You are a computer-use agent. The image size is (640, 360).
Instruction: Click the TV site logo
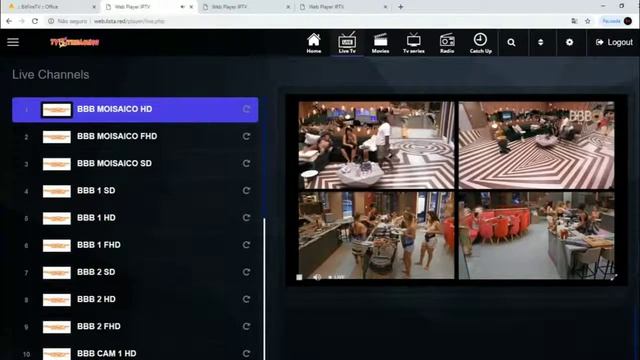pos(74,42)
